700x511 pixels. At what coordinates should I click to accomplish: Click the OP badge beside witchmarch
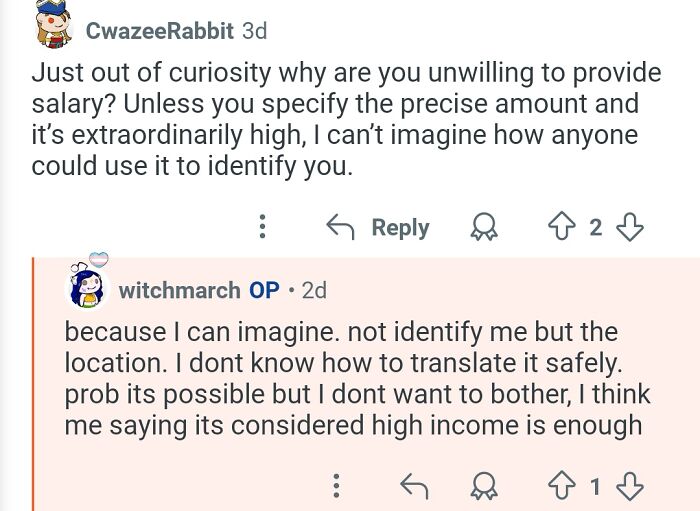click(x=264, y=290)
